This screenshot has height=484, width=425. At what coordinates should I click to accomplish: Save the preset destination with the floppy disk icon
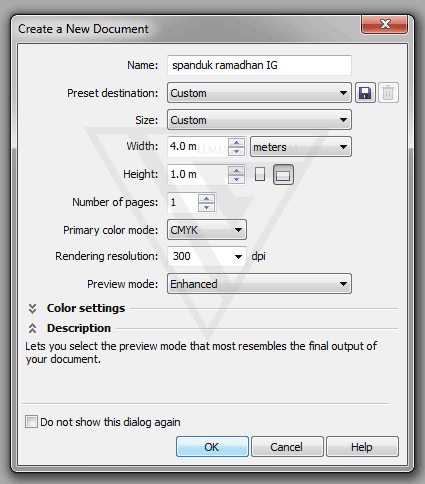pos(365,93)
